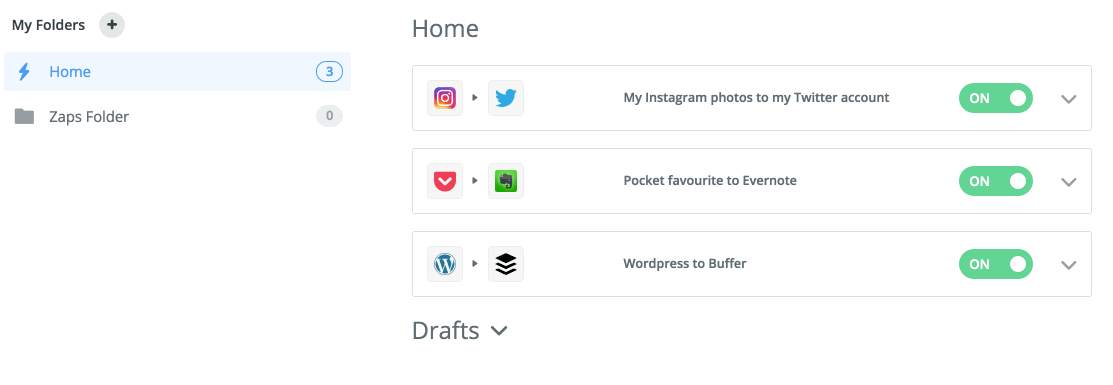Image resolution: width=1113 pixels, height=385 pixels.
Task: Click the Home folder count badge showing 3
Action: pos(329,72)
